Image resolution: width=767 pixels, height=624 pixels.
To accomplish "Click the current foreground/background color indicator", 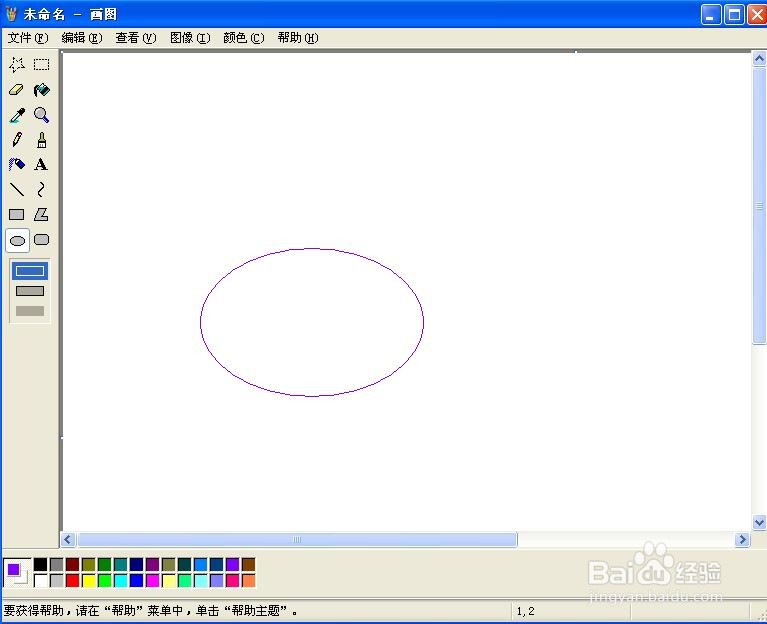I will [17, 572].
